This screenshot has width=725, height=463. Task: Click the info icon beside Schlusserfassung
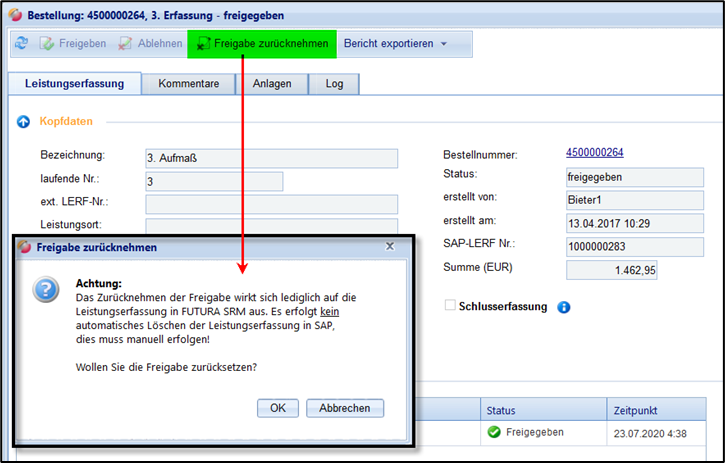pos(564,307)
